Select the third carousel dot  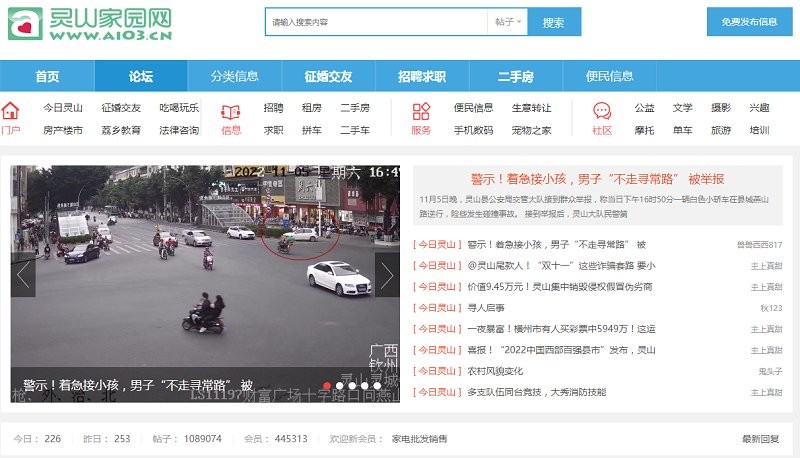(x=352, y=386)
